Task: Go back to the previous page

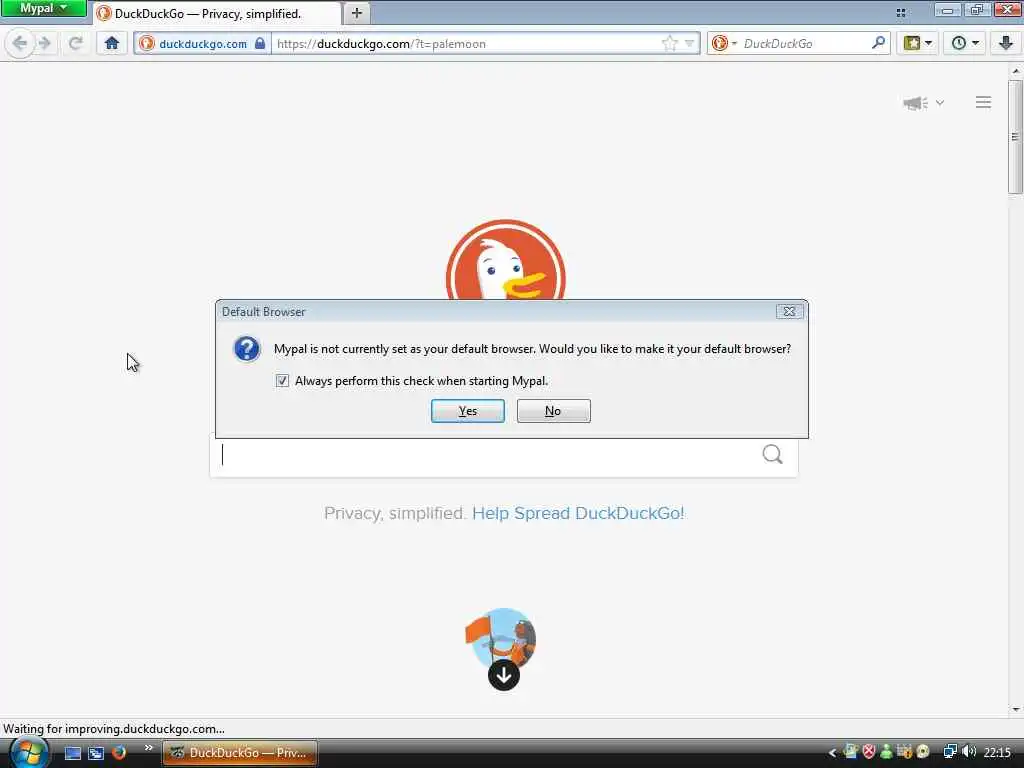Action: 20,44
